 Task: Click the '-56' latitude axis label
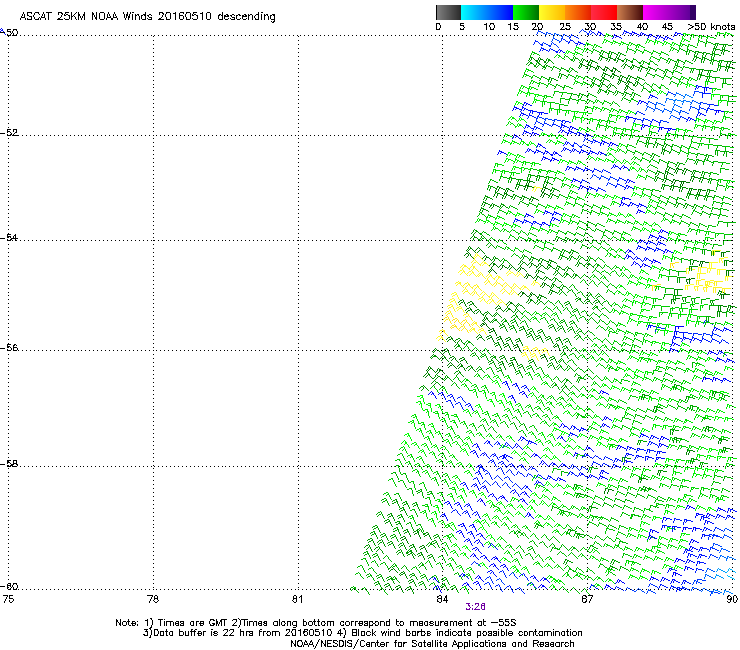point(10,347)
